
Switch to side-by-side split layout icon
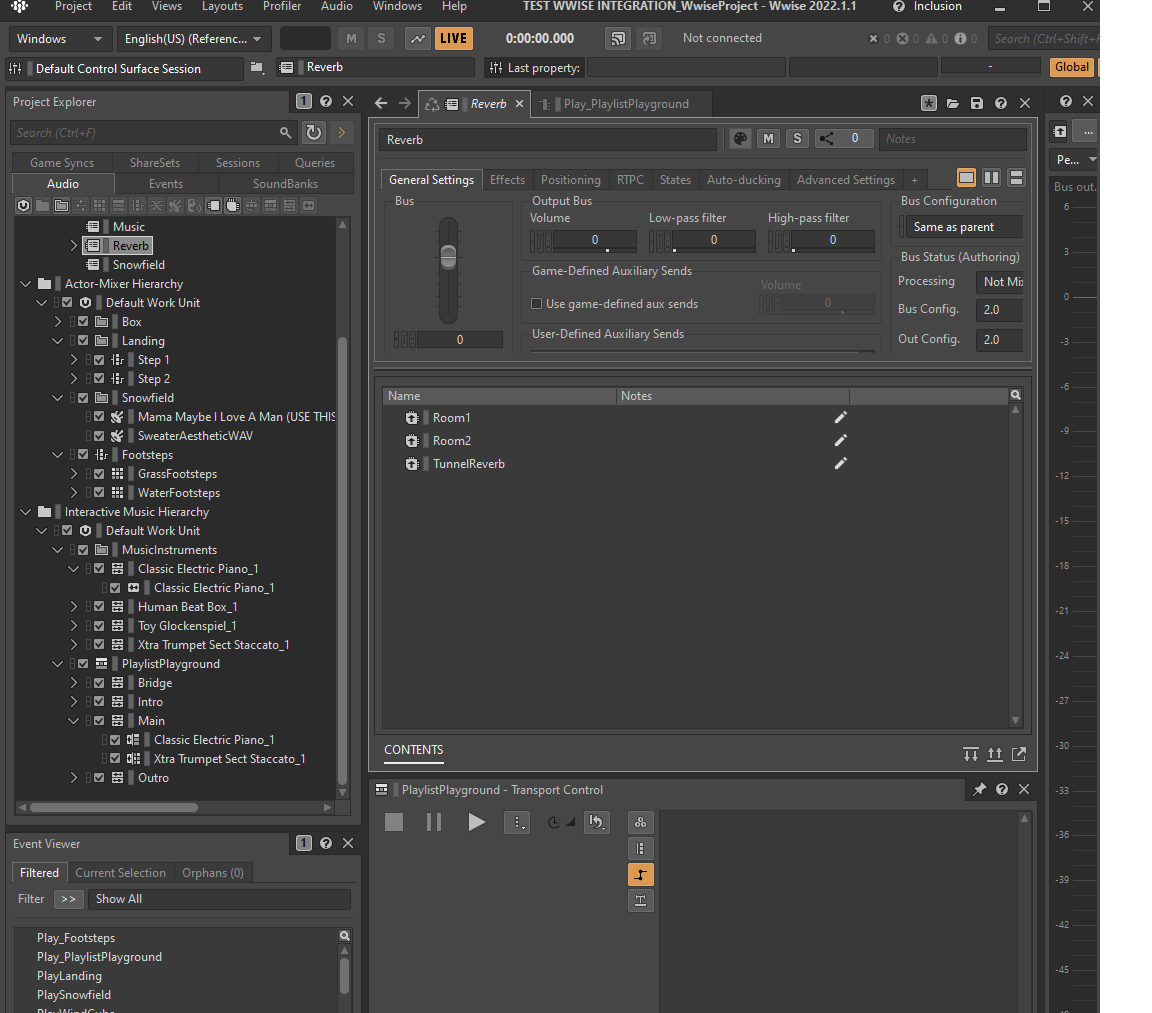[x=991, y=178]
